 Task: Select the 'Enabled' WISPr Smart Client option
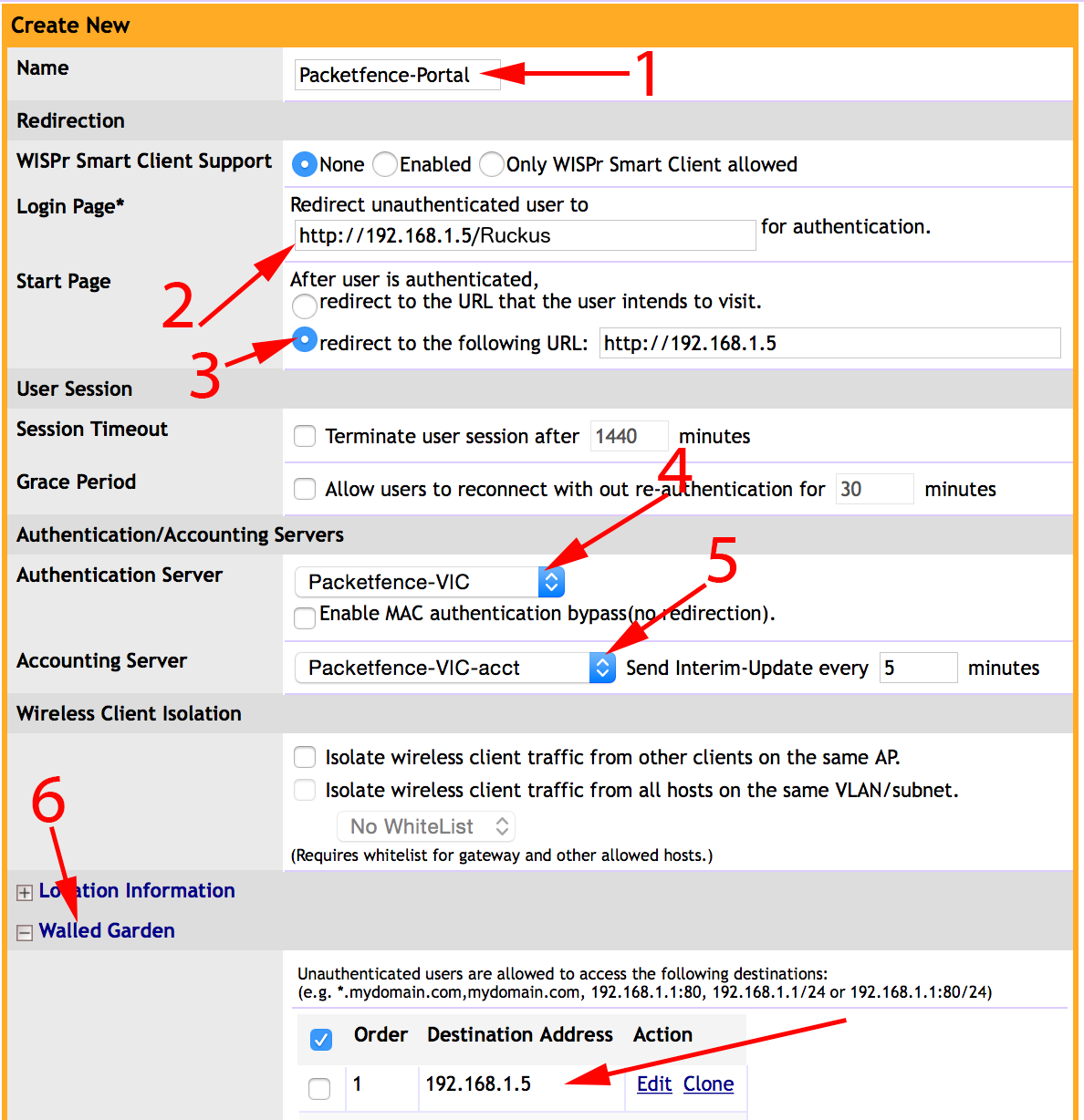384,164
